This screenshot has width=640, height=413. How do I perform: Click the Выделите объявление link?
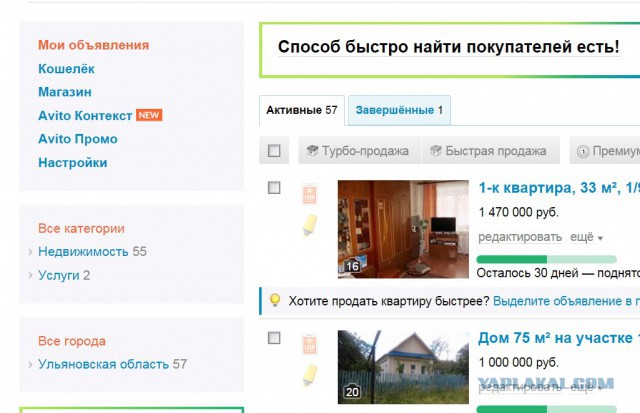pyautogui.click(x=567, y=301)
